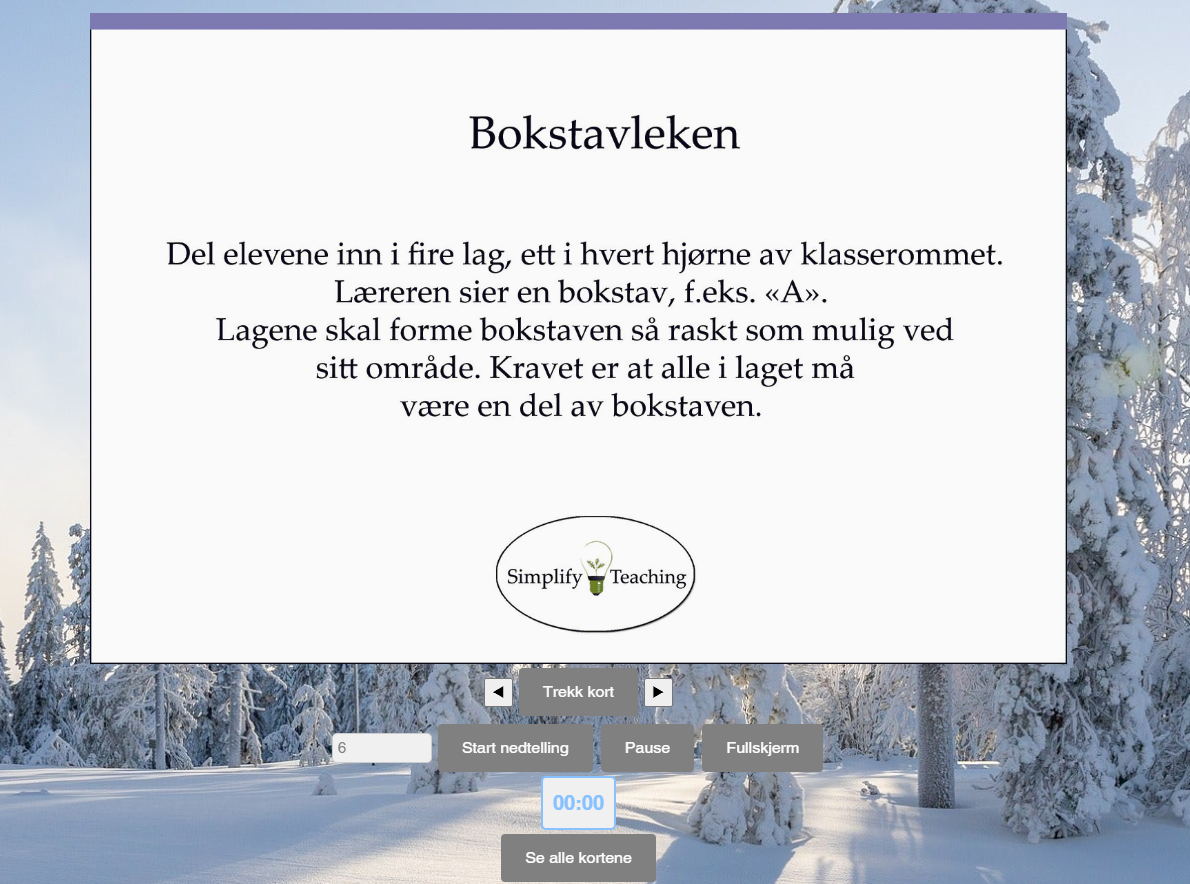Open Se alle kortene

(x=578, y=858)
